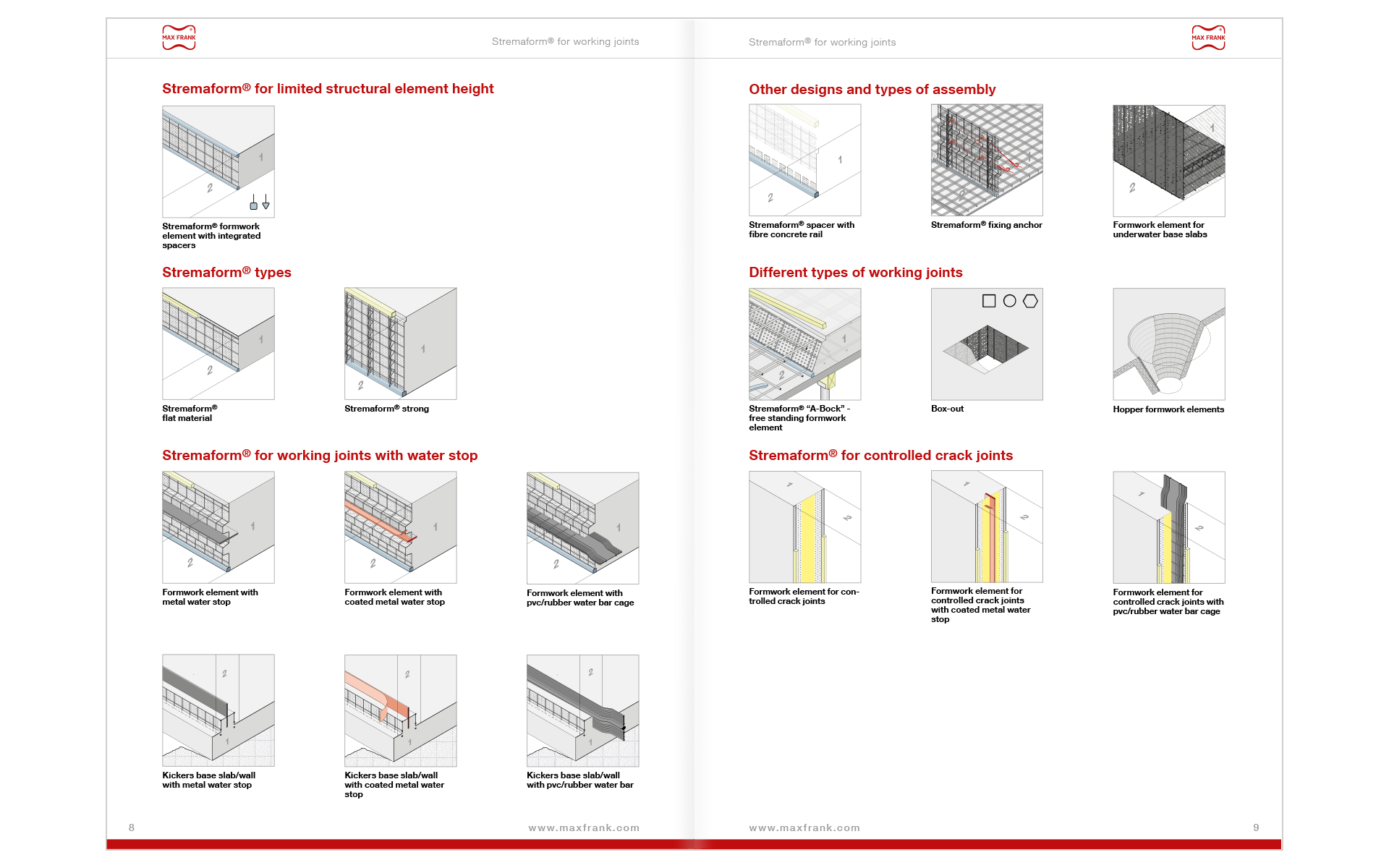Image resolution: width=1389 pixels, height=868 pixels.
Task: Open the crack joints with pvc/rubber water bar cage illustration
Action: 1169,527
